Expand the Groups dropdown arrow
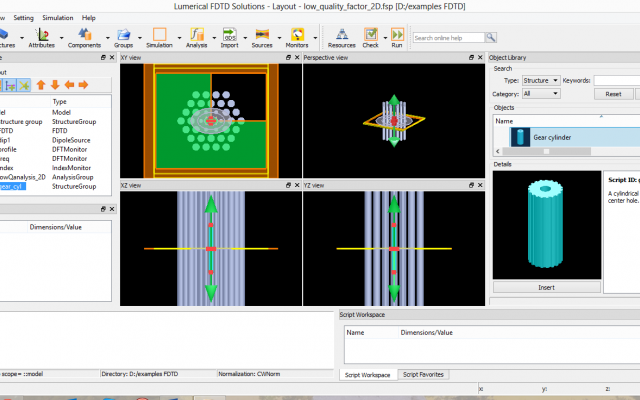This screenshot has height=400, width=640. tap(140, 38)
